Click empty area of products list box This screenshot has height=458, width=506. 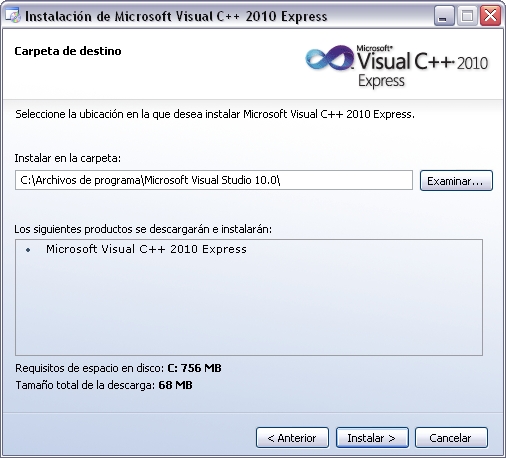point(249,307)
